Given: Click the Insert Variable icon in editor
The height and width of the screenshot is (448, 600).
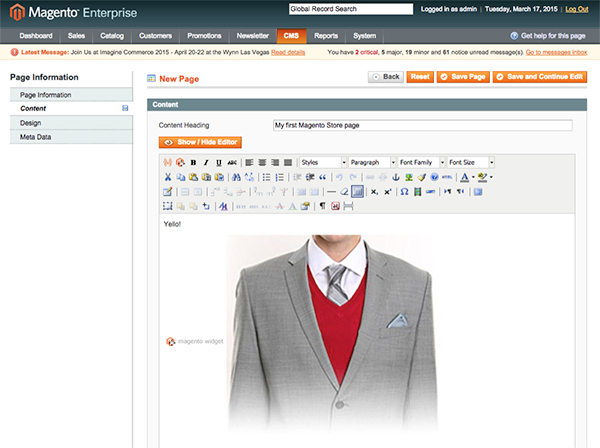Looking at the screenshot, I should (167, 162).
